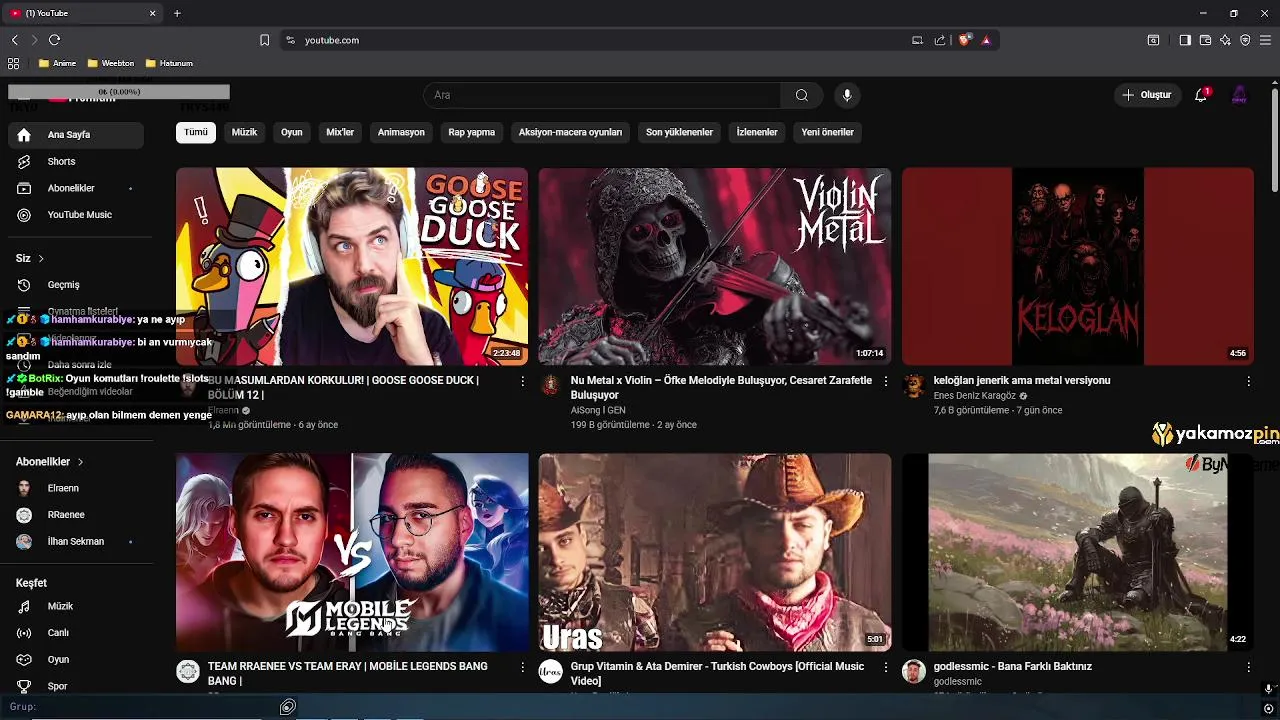Select the Müzik filter chip
Viewport: 1280px width, 720px height.
coord(245,132)
